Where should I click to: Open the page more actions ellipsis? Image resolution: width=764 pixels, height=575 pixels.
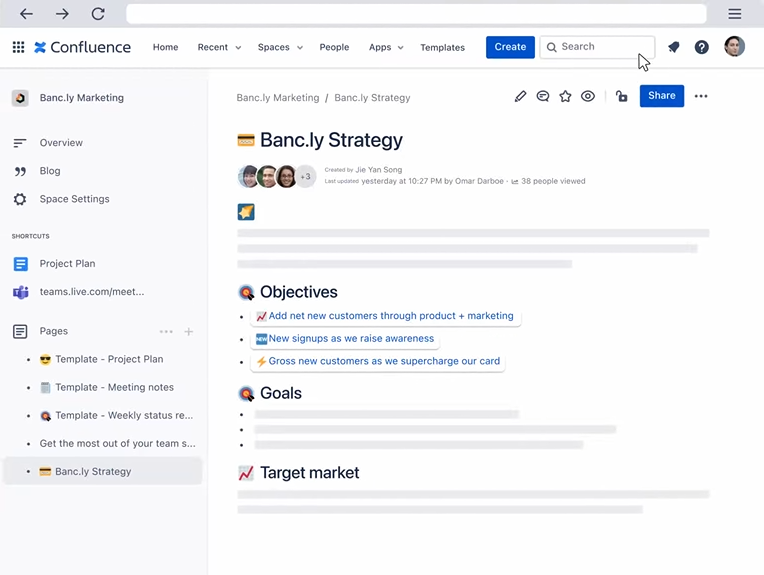(x=701, y=96)
